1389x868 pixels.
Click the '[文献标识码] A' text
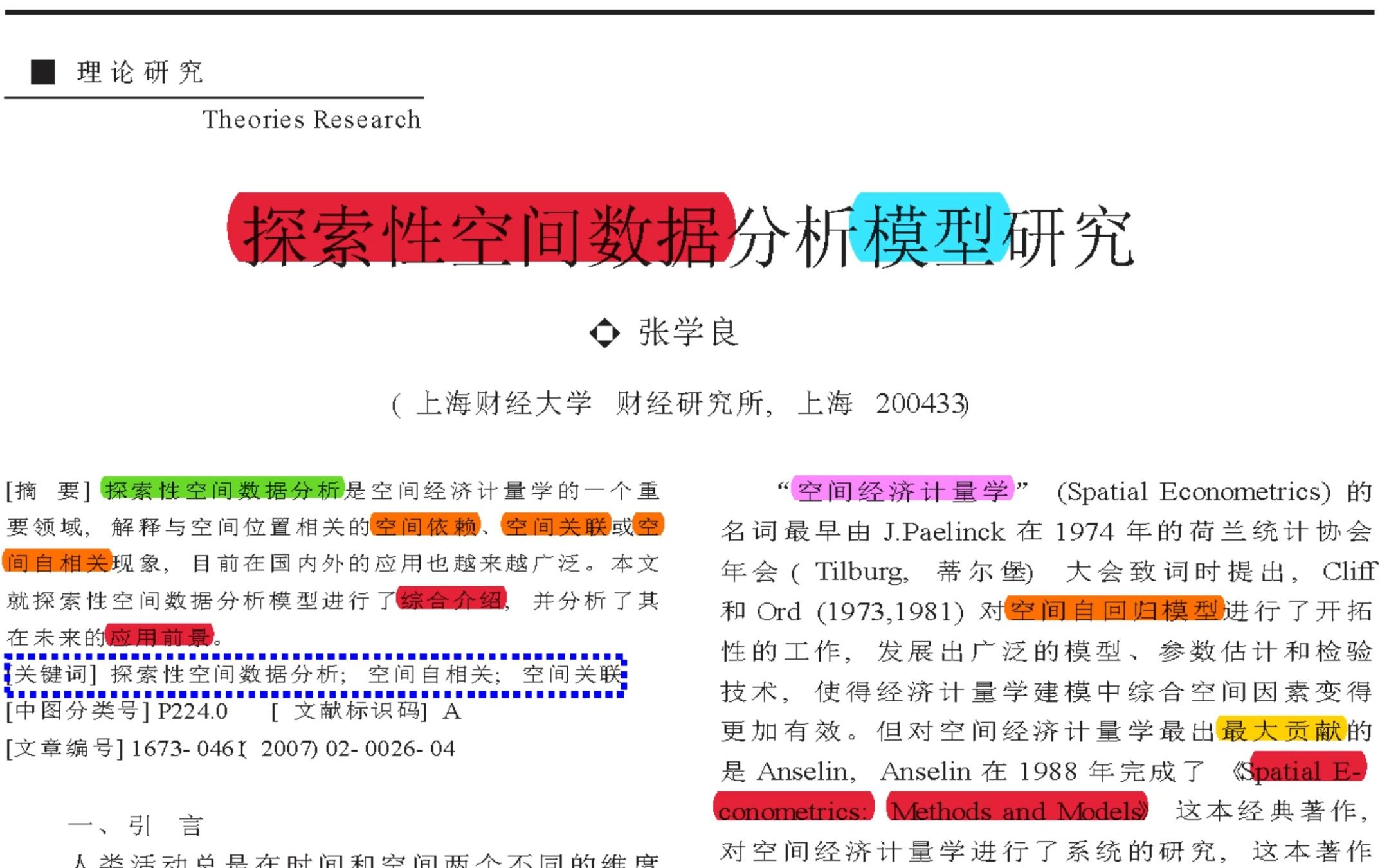click(365, 711)
